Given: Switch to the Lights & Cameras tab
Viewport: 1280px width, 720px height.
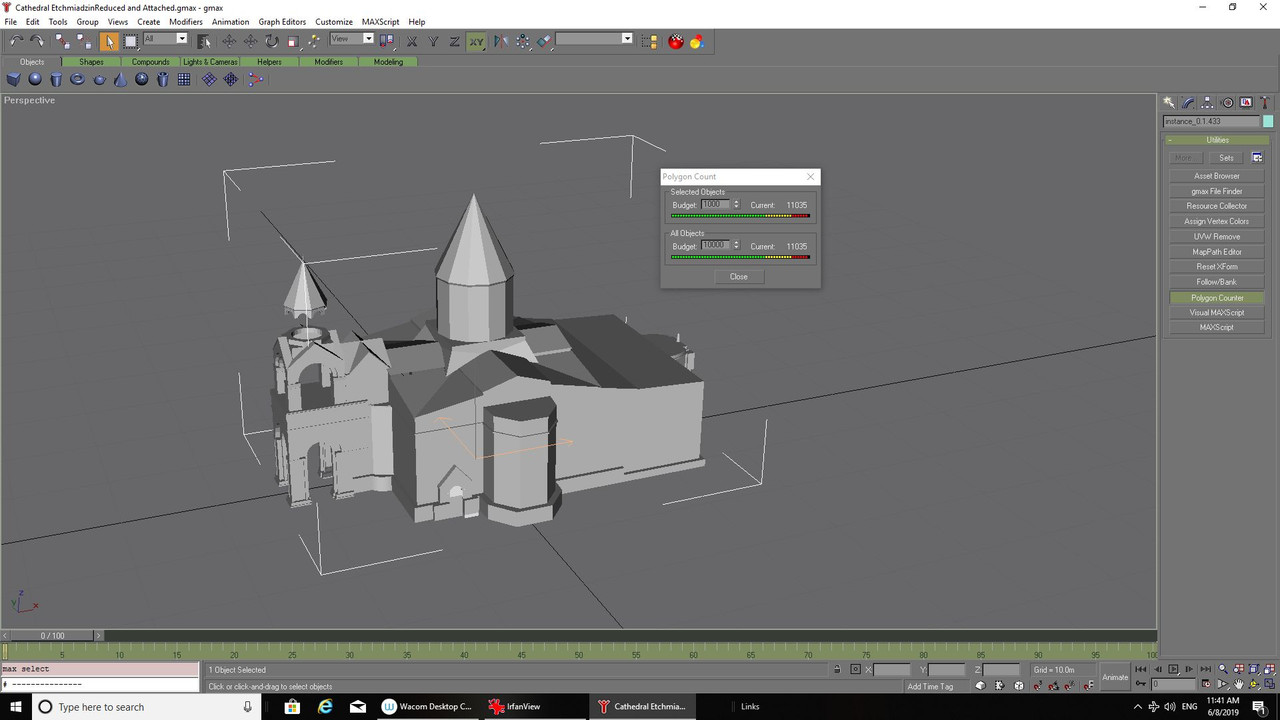Looking at the screenshot, I should tap(210, 62).
